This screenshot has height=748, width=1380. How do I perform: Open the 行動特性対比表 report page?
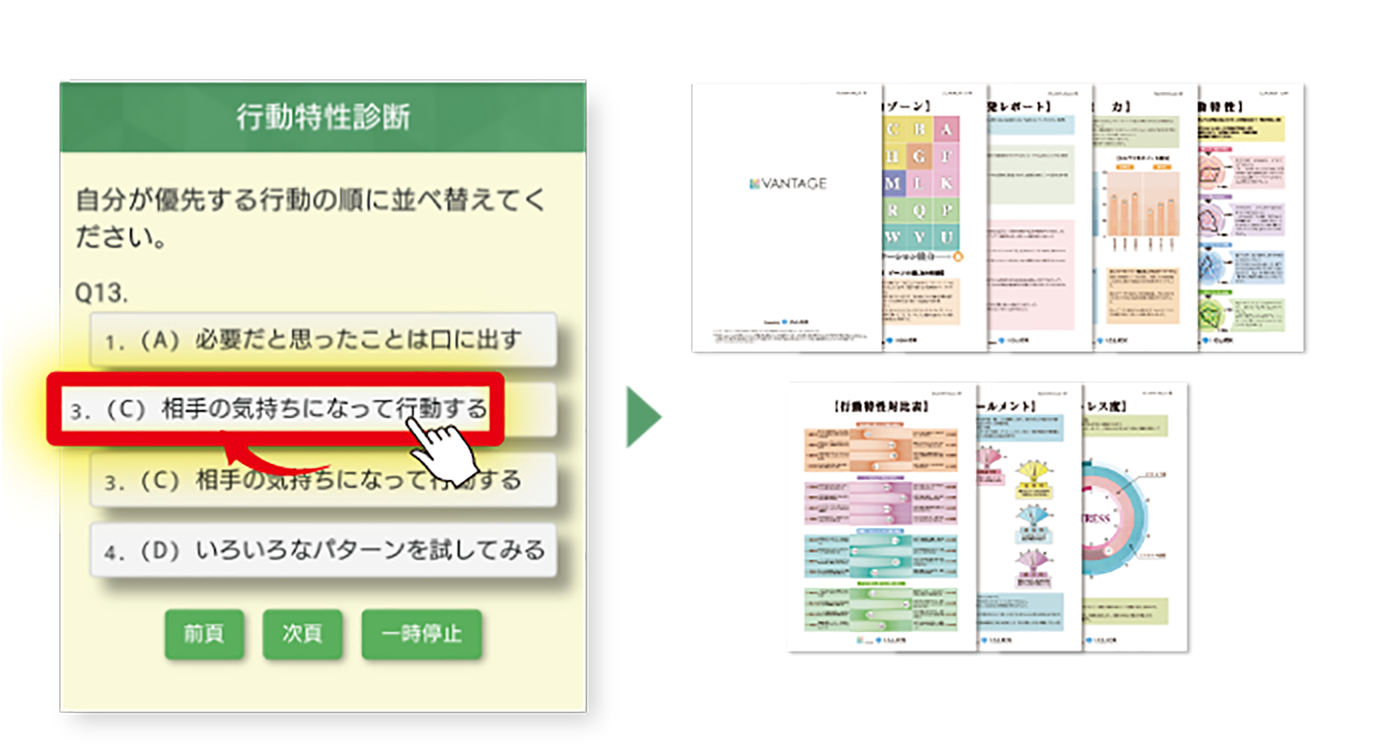click(x=883, y=517)
